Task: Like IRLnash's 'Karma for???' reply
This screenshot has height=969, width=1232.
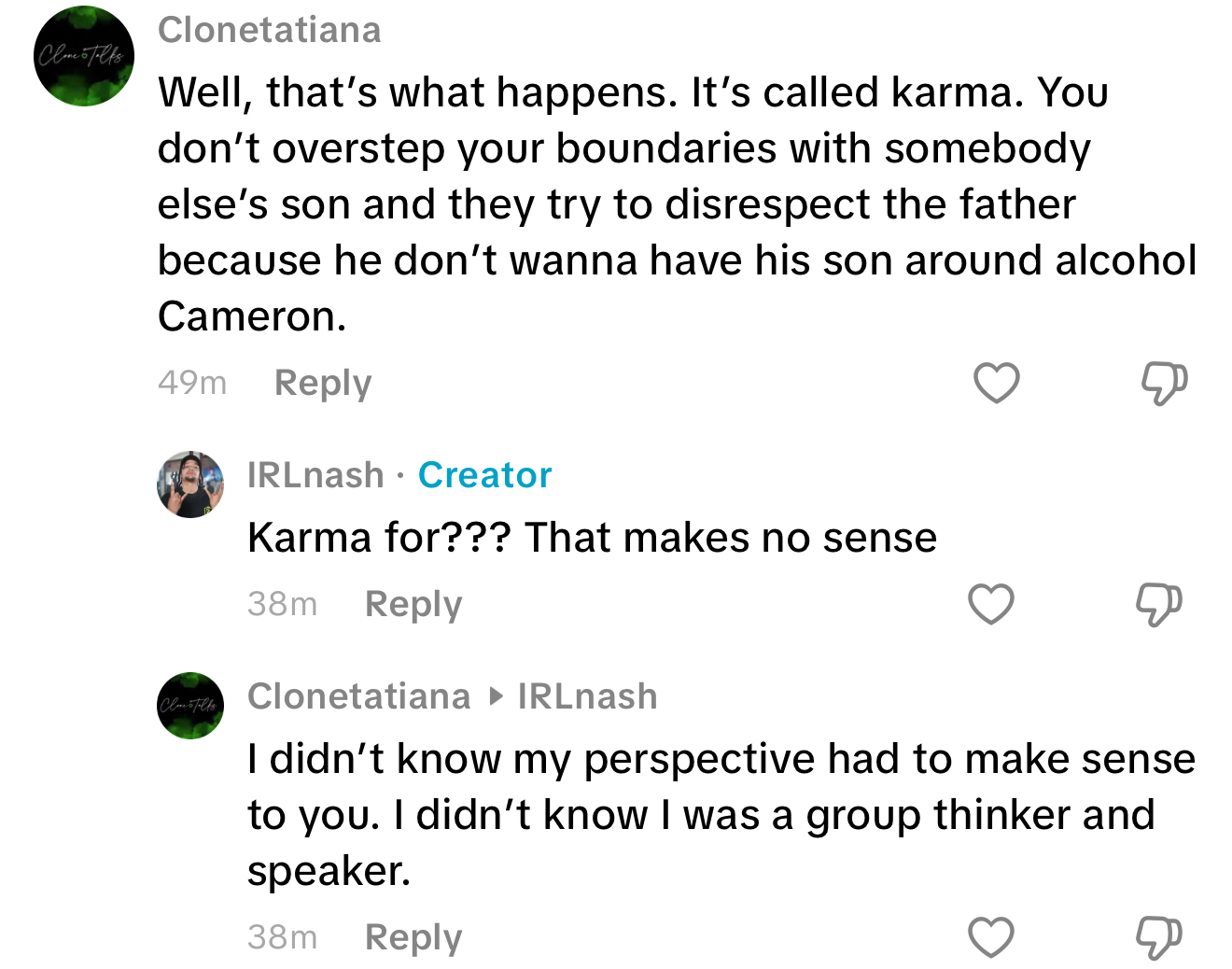Action: point(990,604)
